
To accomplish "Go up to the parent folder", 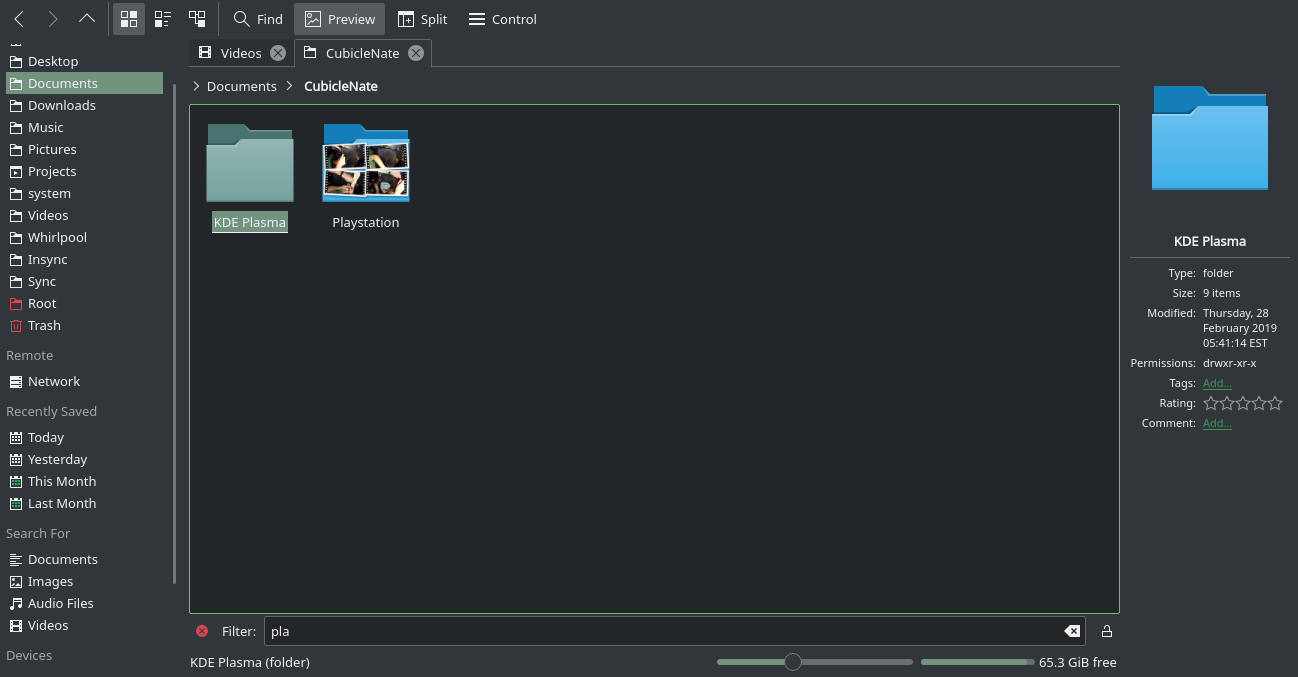I will (88, 18).
